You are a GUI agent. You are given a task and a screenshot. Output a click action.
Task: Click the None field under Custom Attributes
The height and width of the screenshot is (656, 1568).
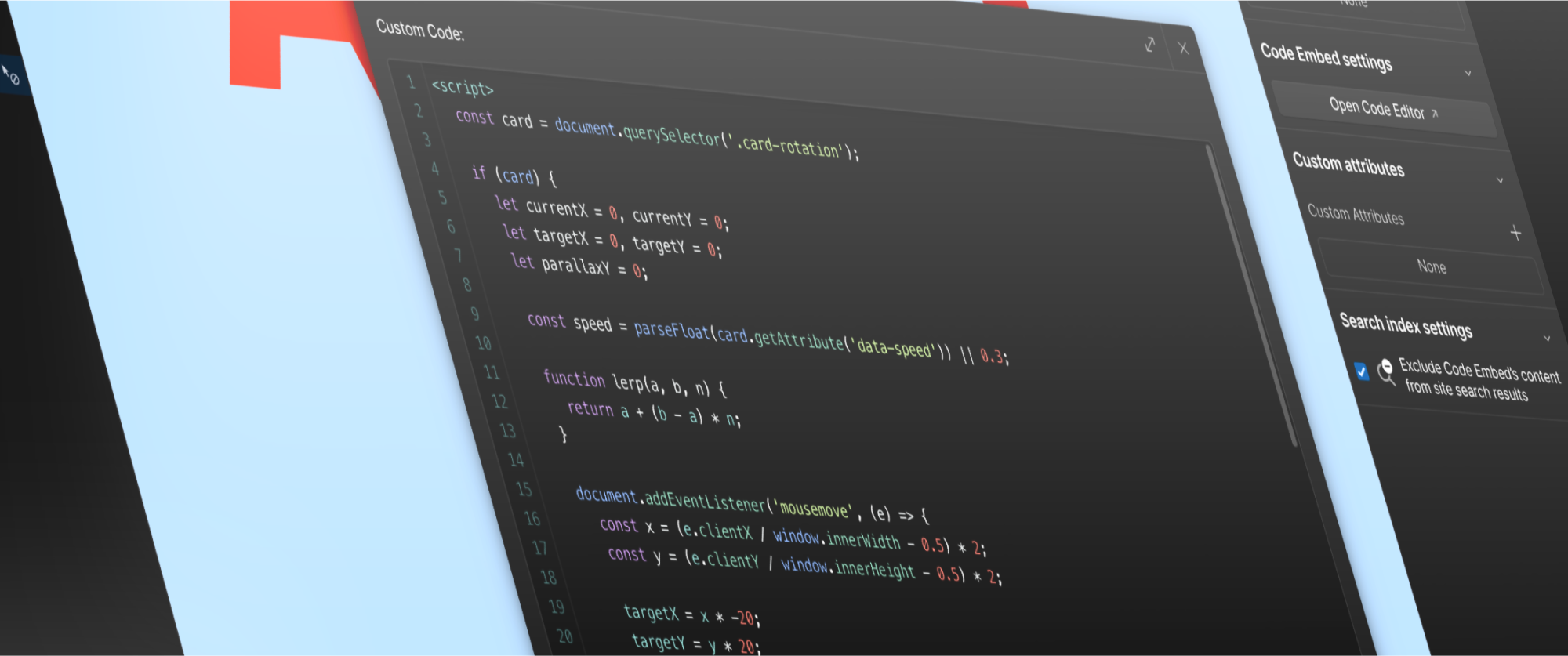pyautogui.click(x=1432, y=267)
